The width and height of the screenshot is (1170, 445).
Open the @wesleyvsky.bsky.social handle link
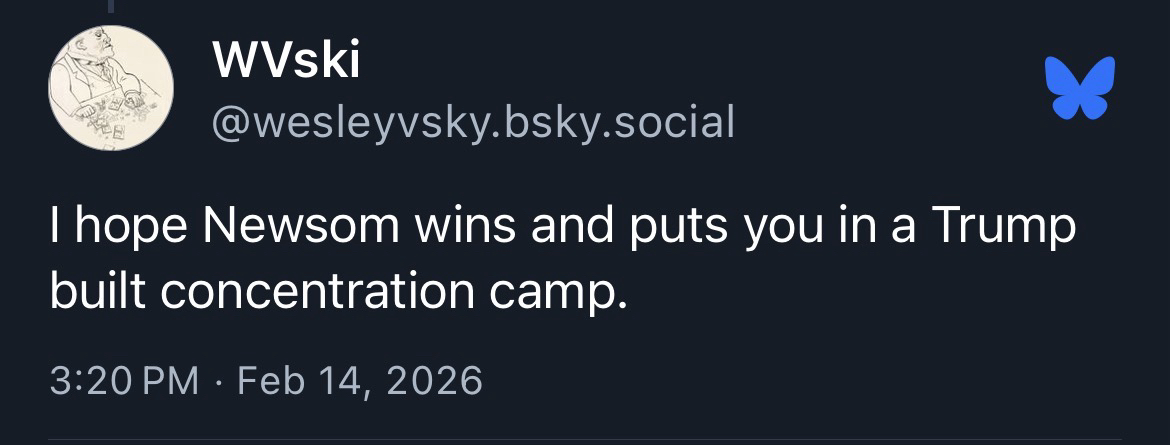(472, 122)
